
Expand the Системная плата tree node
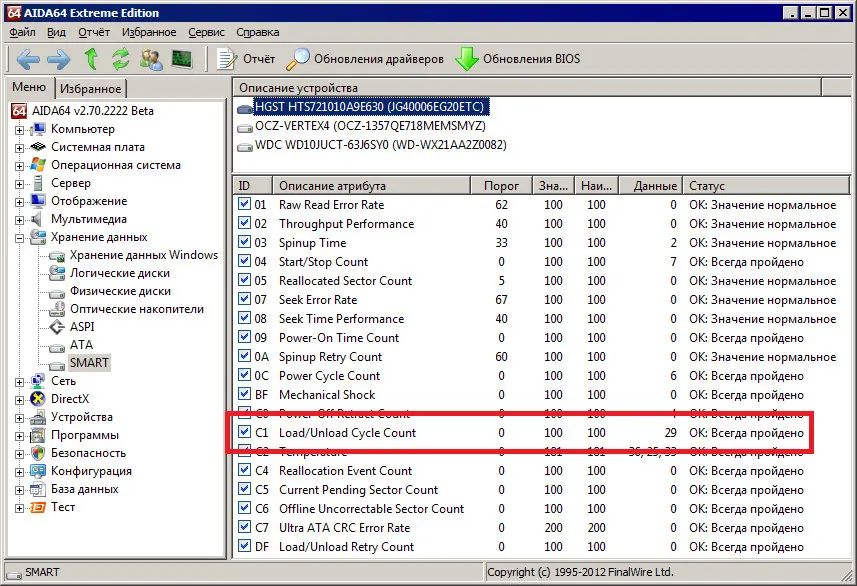pyautogui.click(x=20, y=148)
